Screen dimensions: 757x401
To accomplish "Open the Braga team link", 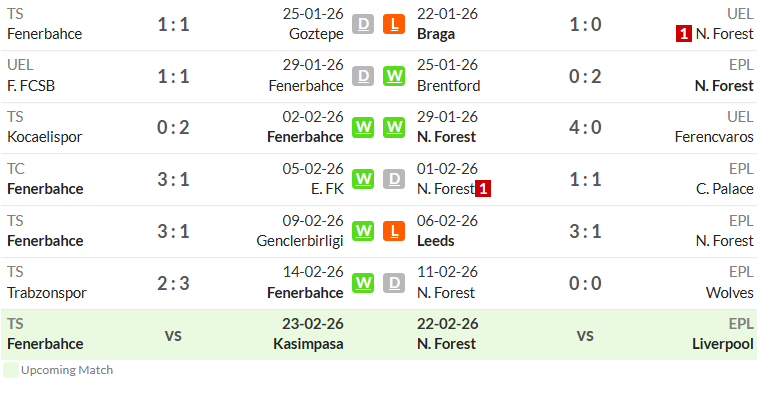I will (x=436, y=34).
